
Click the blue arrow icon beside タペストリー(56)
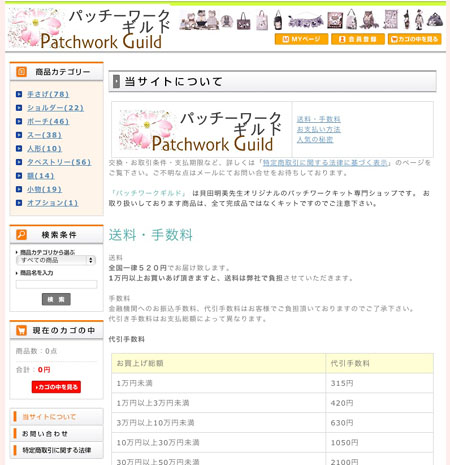click(x=19, y=162)
